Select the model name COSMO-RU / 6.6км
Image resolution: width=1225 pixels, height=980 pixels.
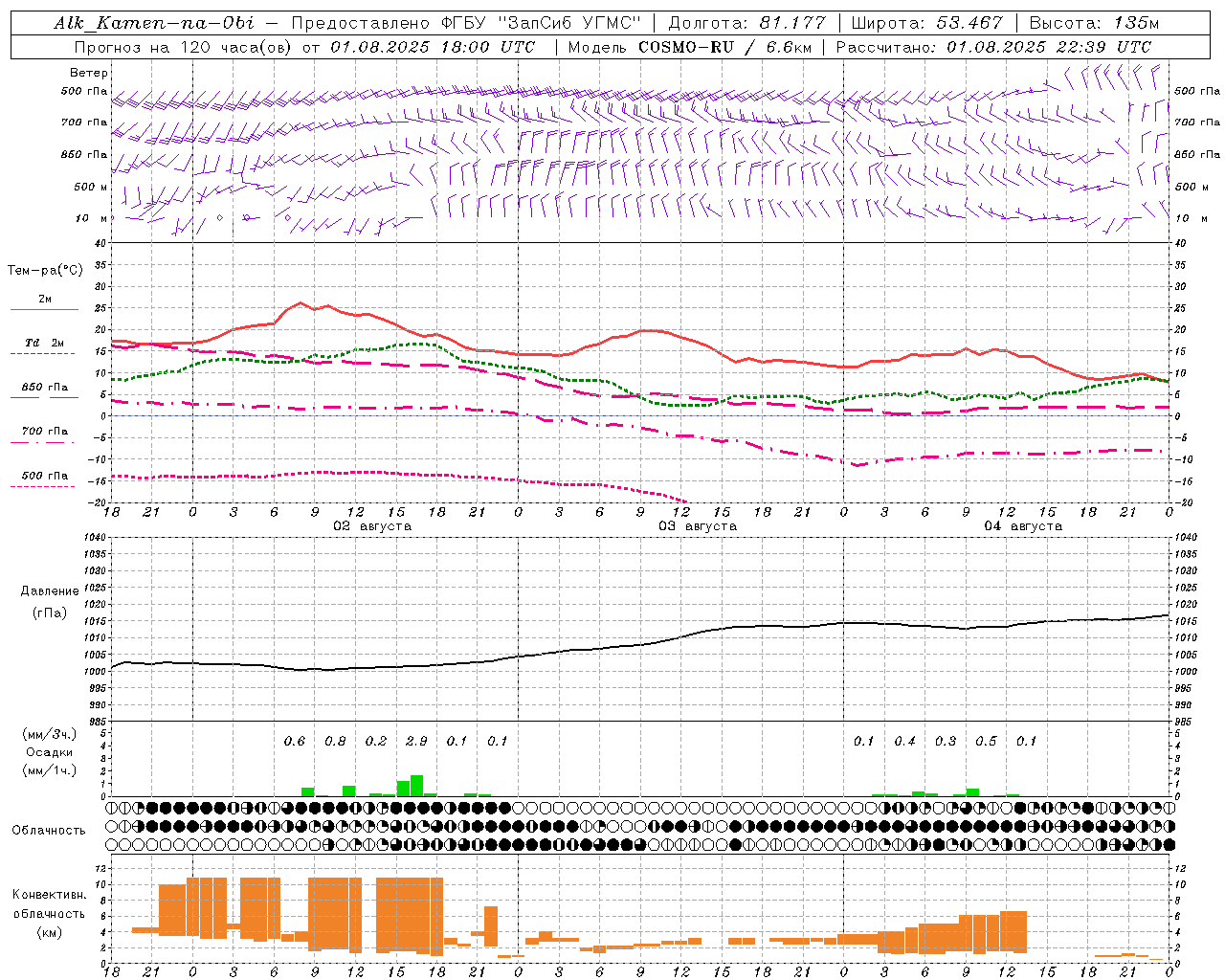click(725, 47)
